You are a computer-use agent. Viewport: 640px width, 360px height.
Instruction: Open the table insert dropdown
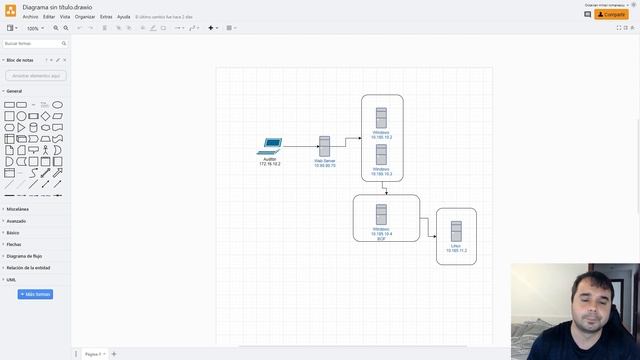click(x=231, y=28)
